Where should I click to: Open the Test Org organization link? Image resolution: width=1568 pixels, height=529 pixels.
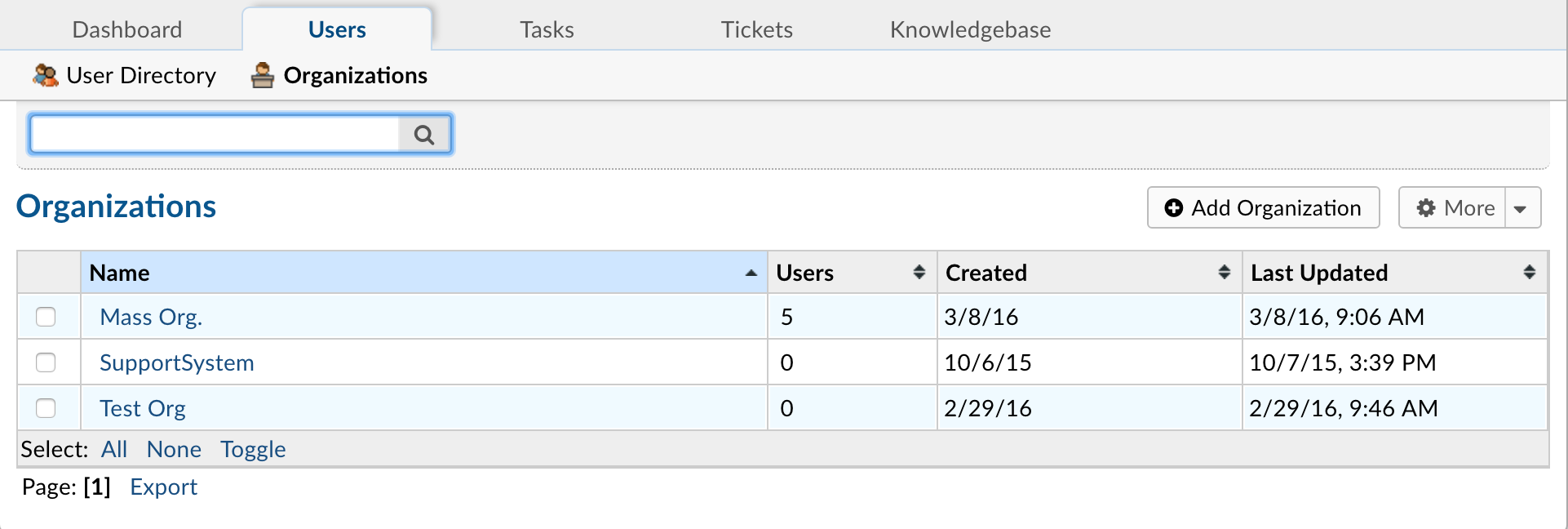tap(143, 408)
